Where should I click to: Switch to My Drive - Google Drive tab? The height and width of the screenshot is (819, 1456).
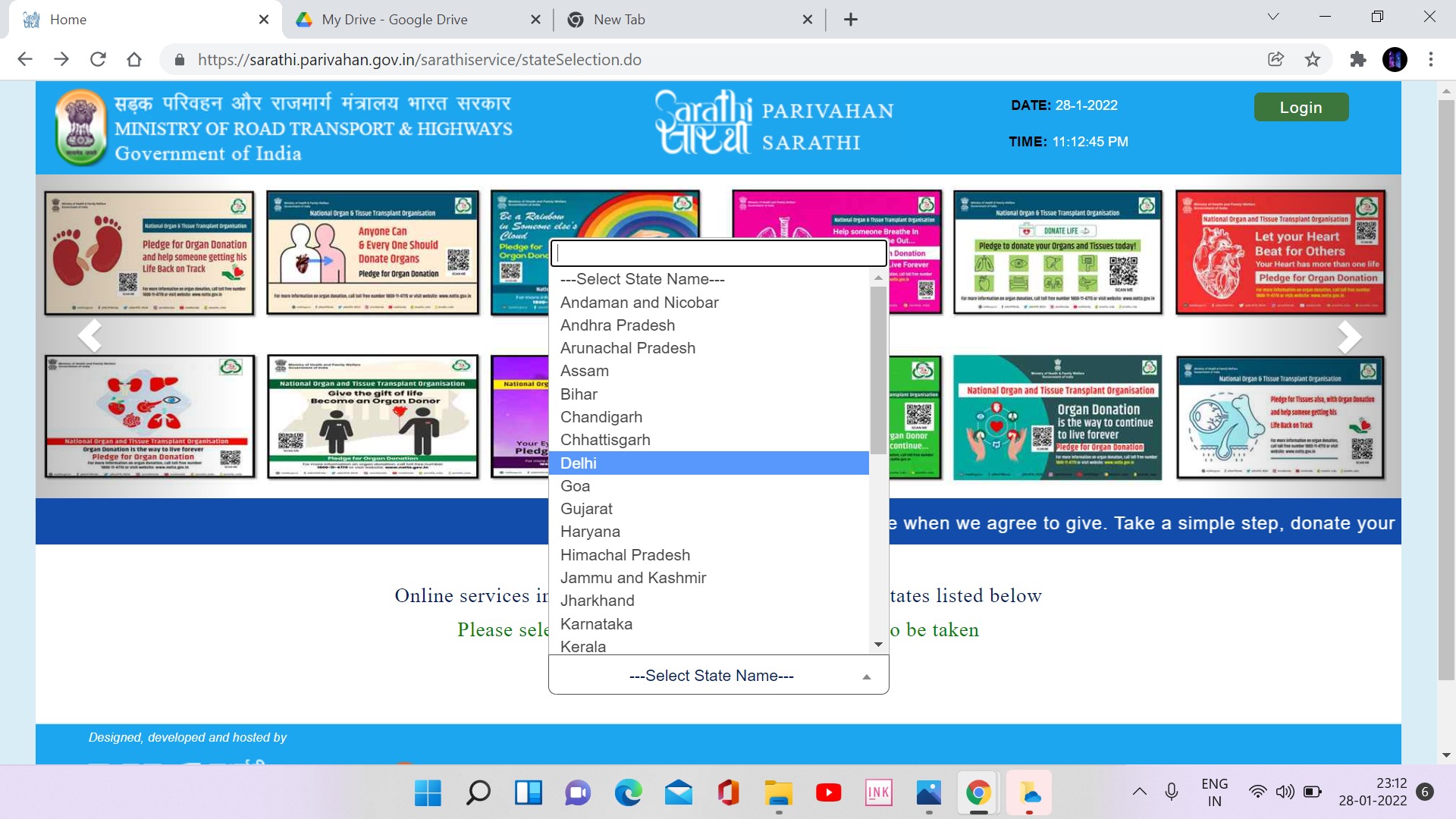tap(394, 20)
